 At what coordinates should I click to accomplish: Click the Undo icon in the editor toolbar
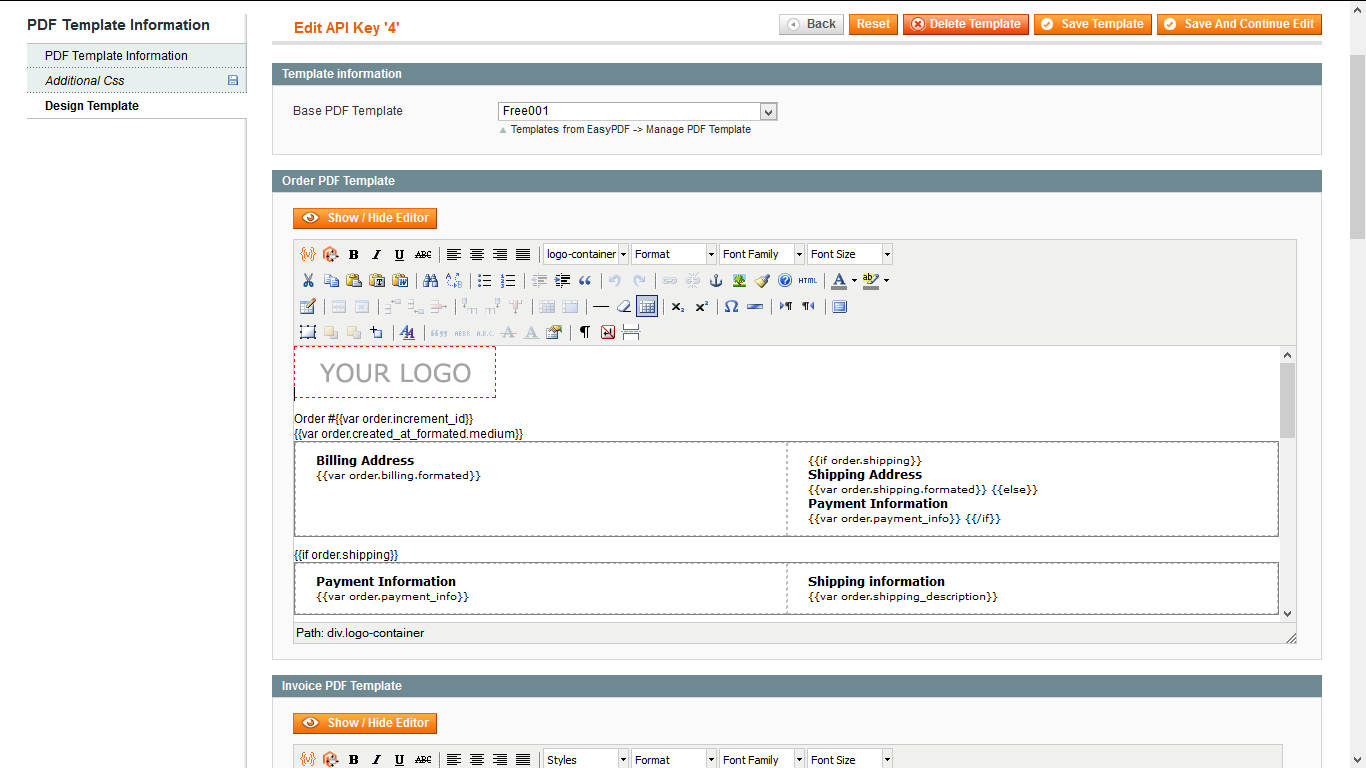point(613,280)
